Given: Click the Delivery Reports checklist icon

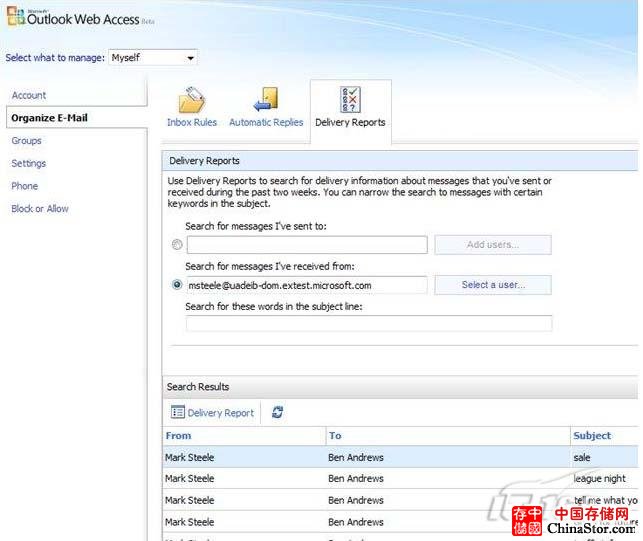Looking at the screenshot, I should coord(350,99).
